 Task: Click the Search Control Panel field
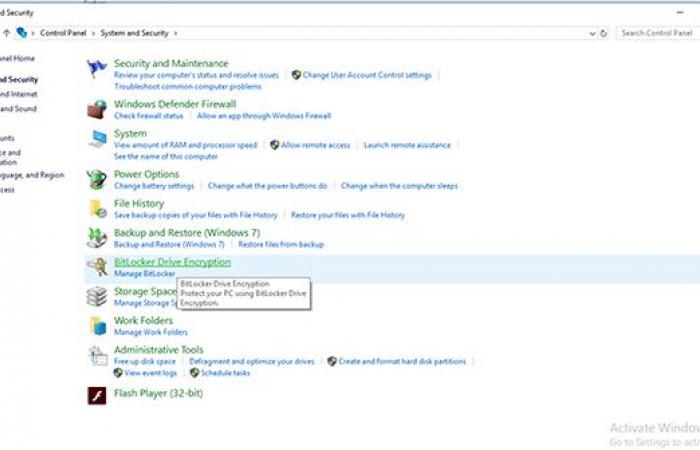point(655,33)
